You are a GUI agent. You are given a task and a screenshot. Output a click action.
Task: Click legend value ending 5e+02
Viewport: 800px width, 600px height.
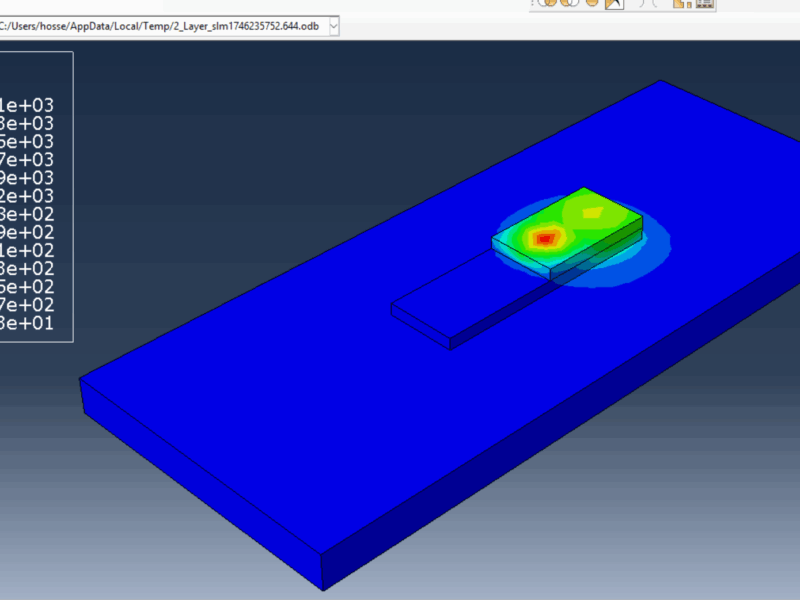coord(27,287)
